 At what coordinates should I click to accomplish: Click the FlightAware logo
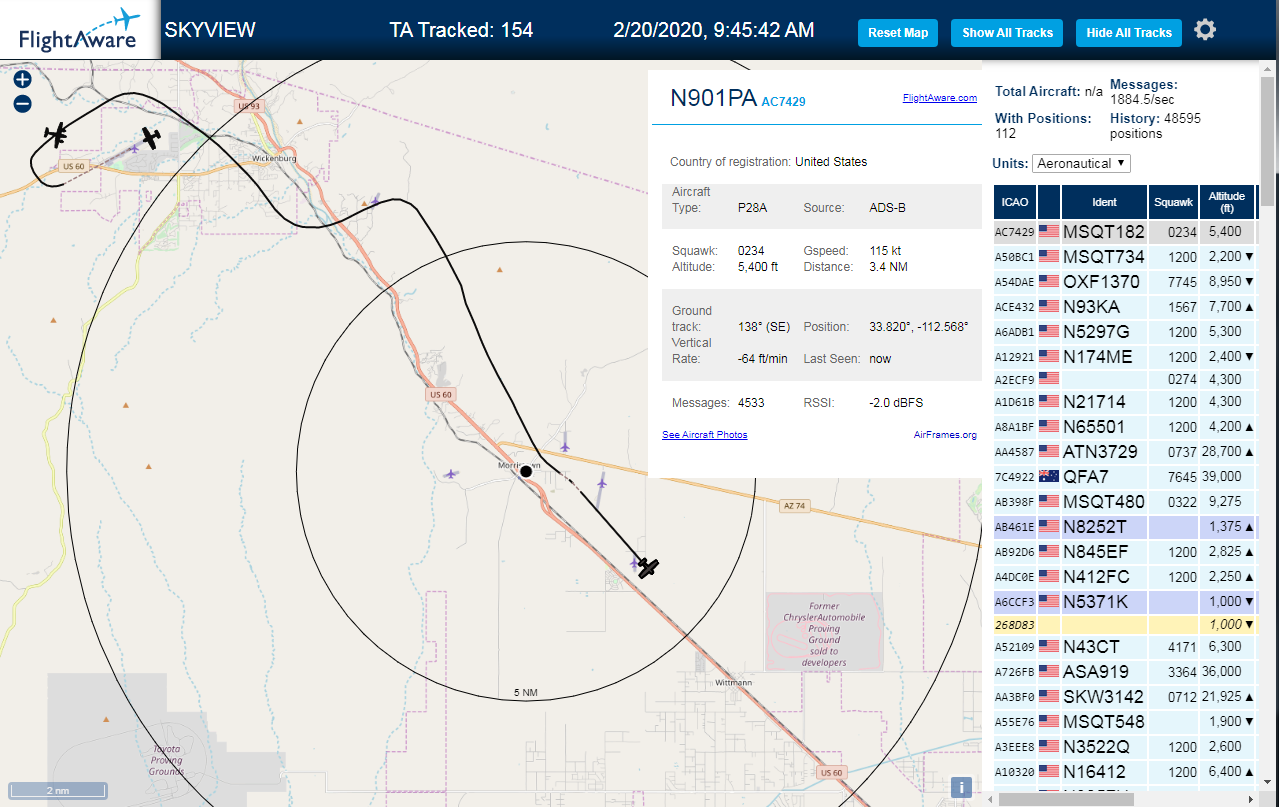pos(80,30)
